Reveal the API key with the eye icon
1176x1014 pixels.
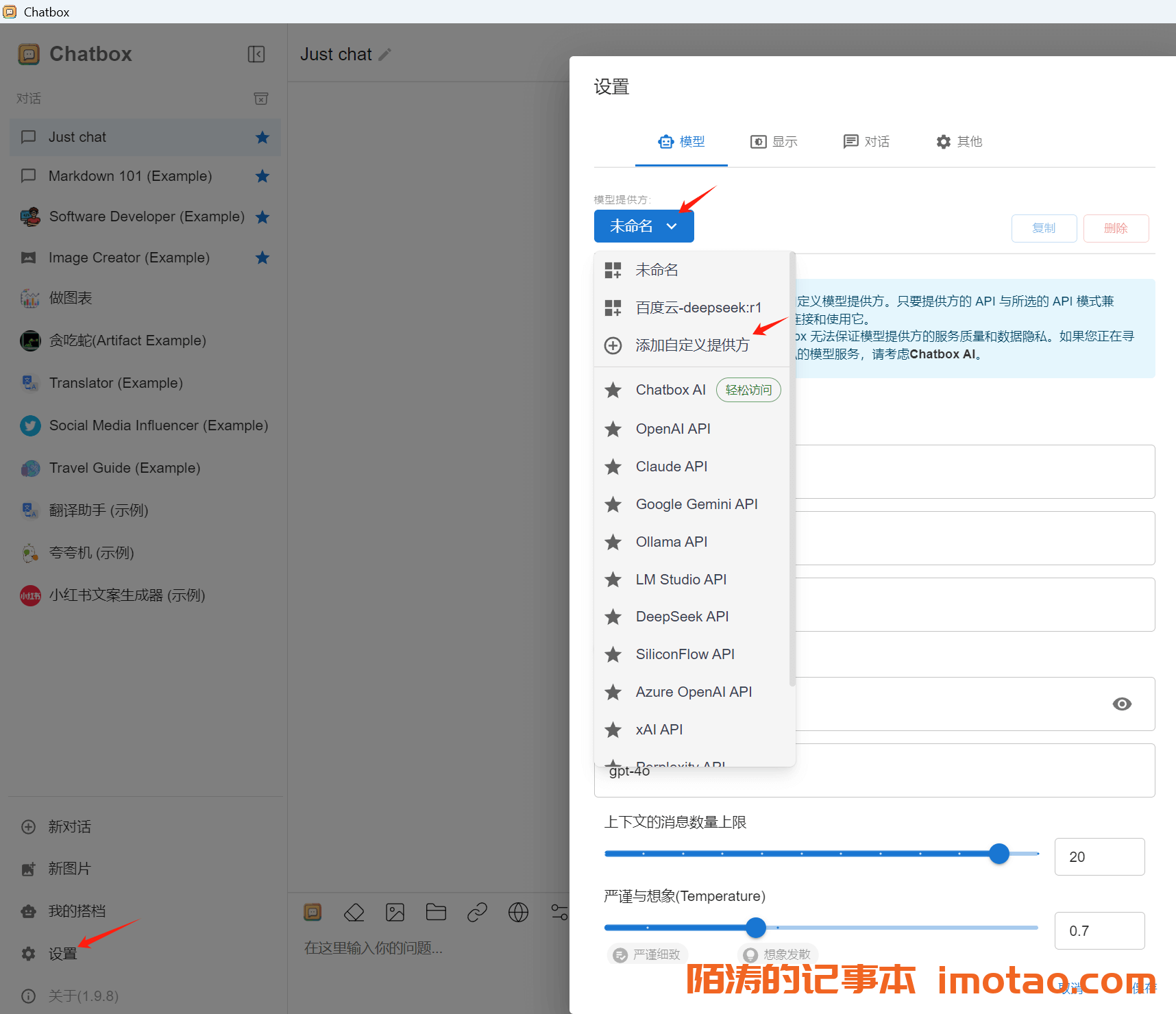(1122, 704)
